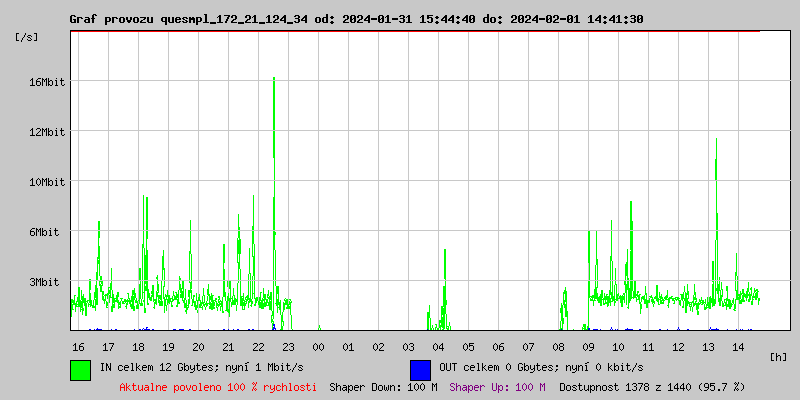Click the 'OUT celkem 0 Gbytes' legend text
The height and width of the screenshot is (400, 800).
click(541, 367)
